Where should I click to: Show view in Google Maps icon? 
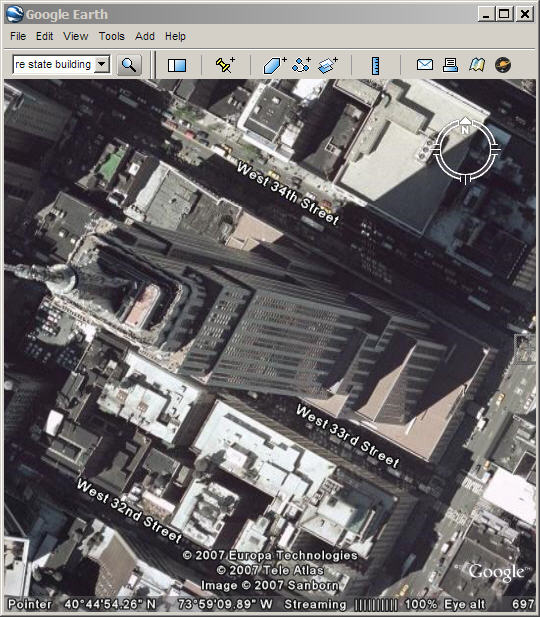point(477,65)
